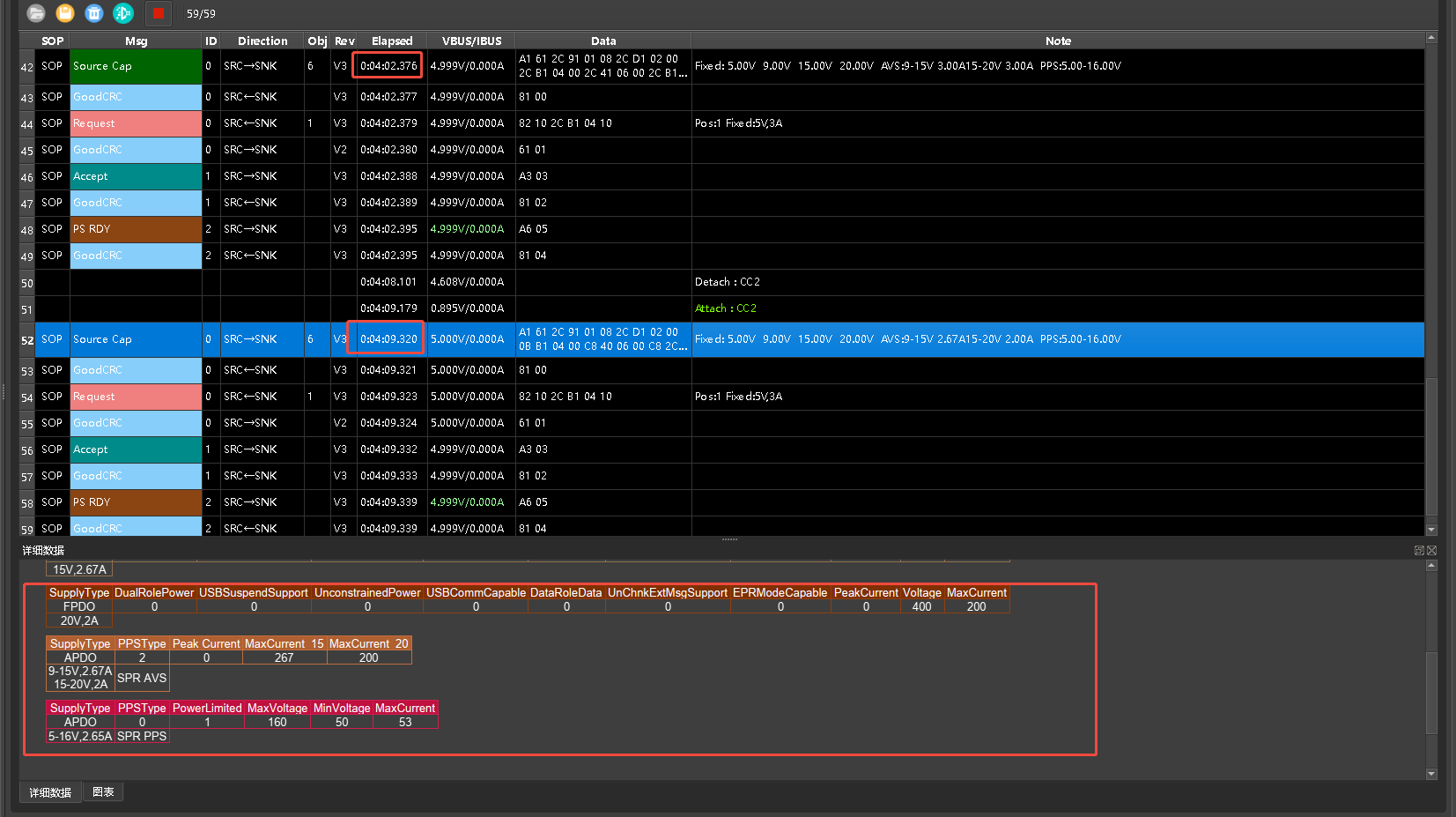The height and width of the screenshot is (817, 1456).
Task: Stop capturing with the red square button
Action: (159, 13)
